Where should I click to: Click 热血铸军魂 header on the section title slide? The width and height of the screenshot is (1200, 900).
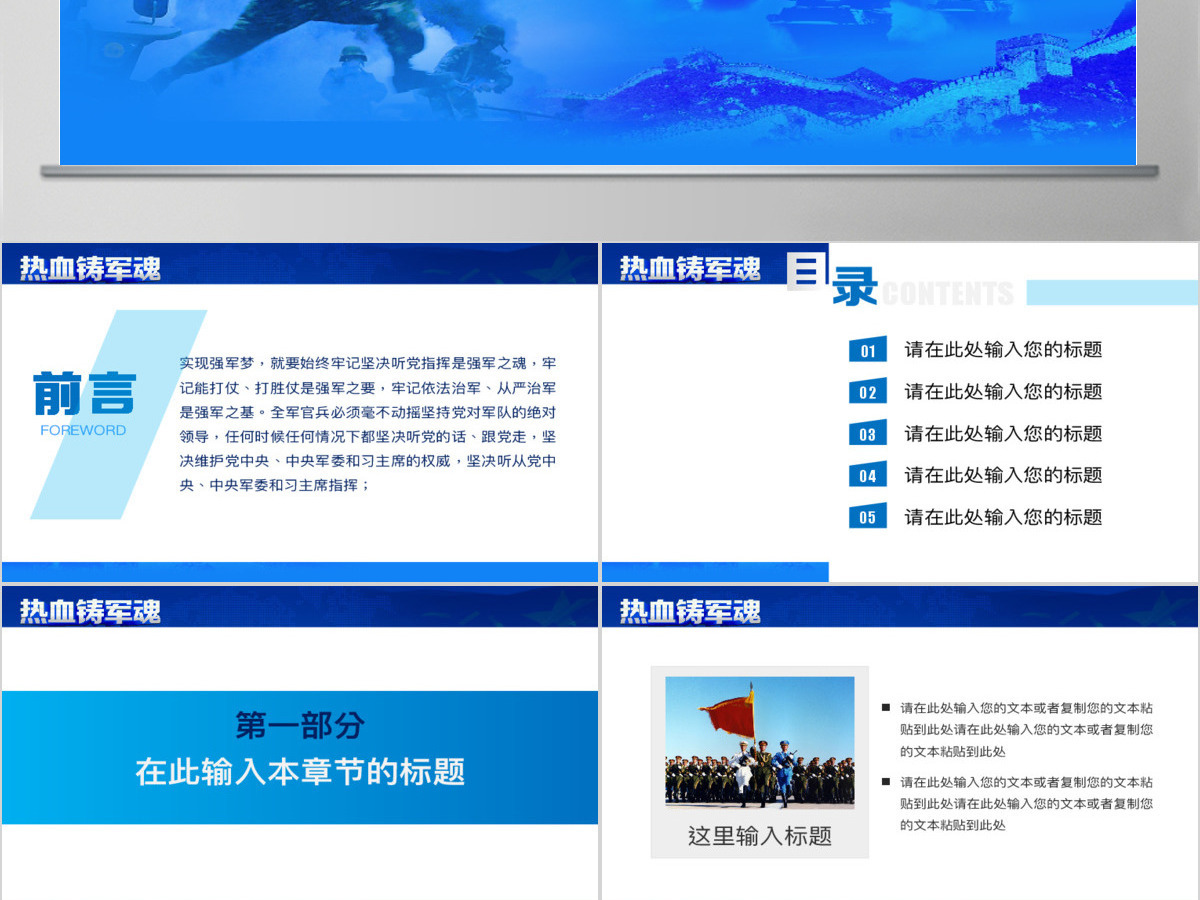90,611
